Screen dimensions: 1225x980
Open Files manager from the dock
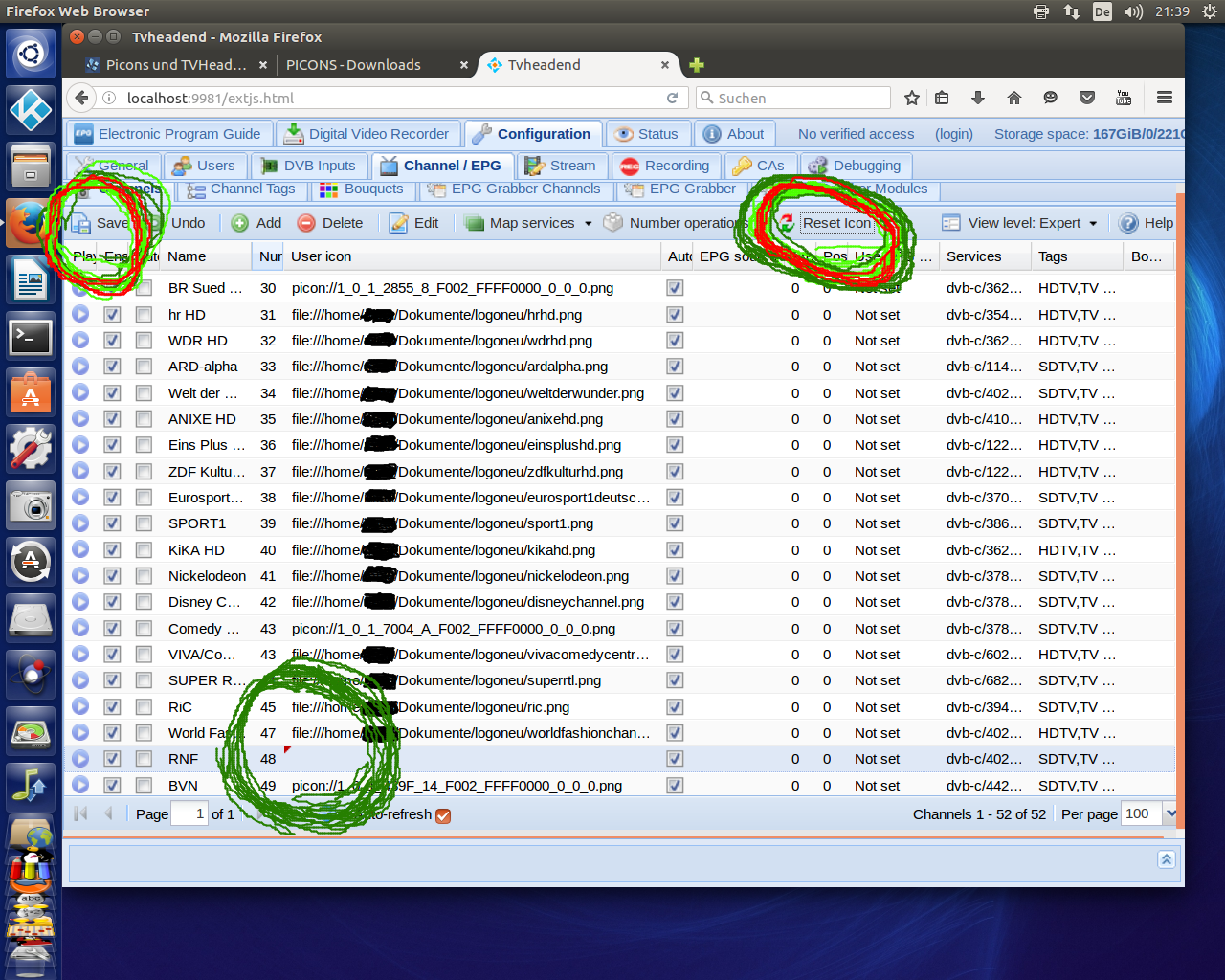click(31, 166)
